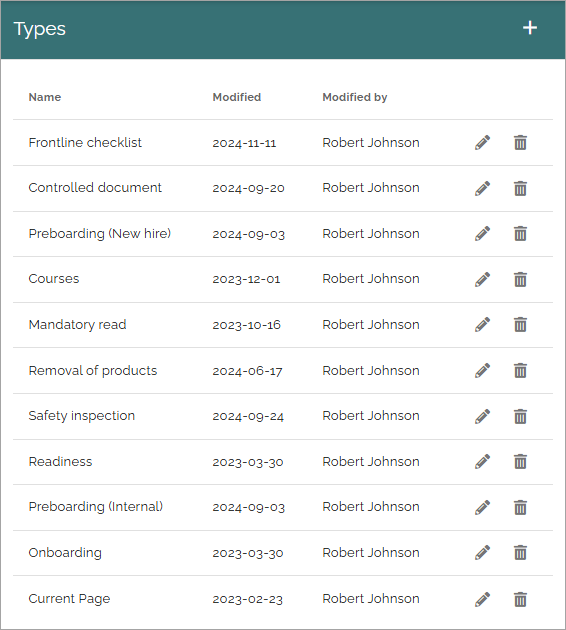Viewport: 566px width, 630px height.
Task: Delete the Courses type
Action: pos(520,279)
